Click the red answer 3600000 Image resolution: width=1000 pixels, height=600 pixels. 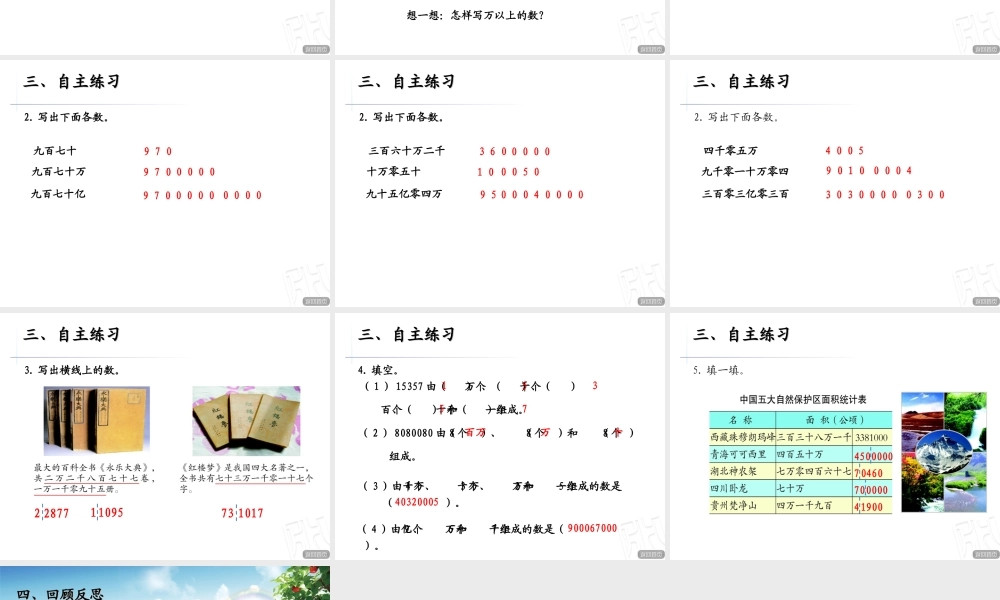[515, 152]
